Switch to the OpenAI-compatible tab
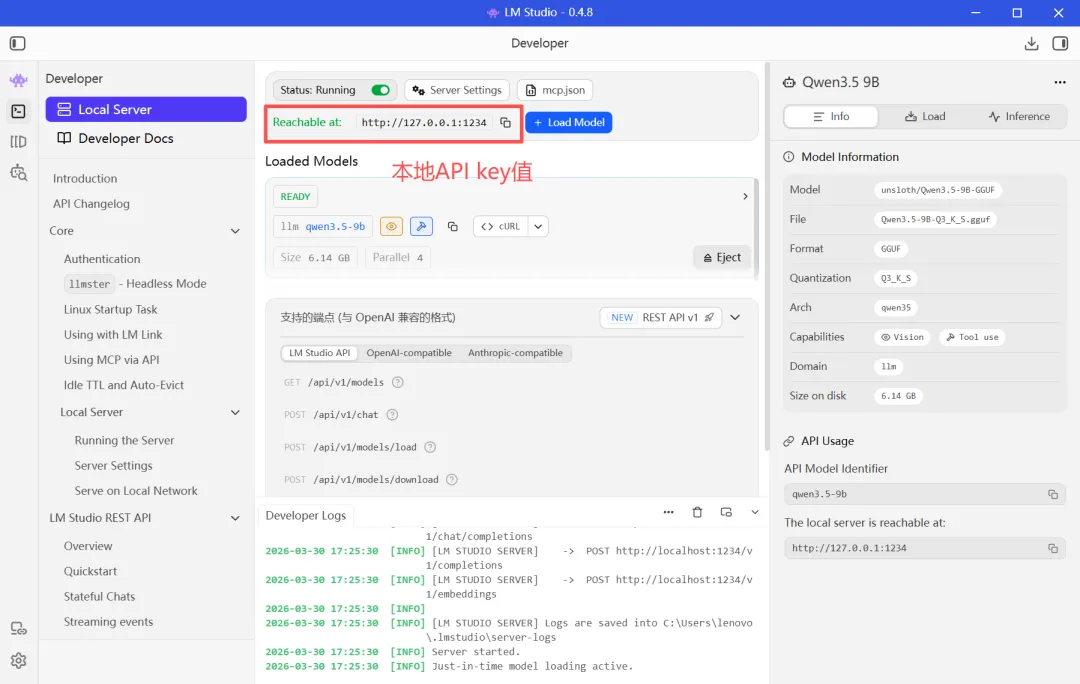The width and height of the screenshot is (1080, 684). point(409,353)
